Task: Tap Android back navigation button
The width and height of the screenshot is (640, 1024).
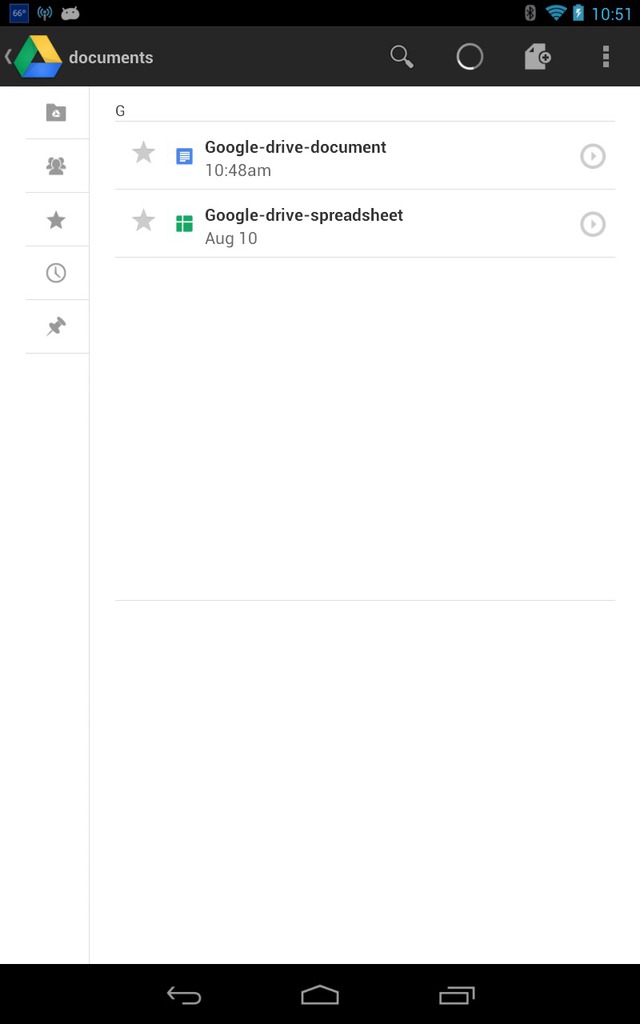Action: click(x=184, y=995)
